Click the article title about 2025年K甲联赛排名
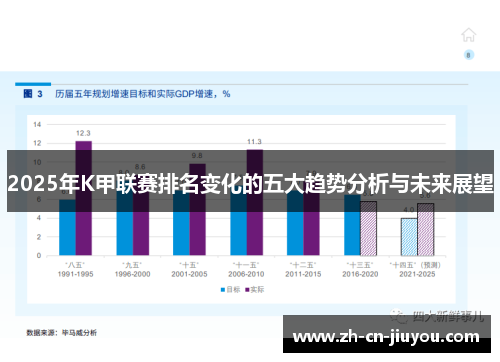 250,184
